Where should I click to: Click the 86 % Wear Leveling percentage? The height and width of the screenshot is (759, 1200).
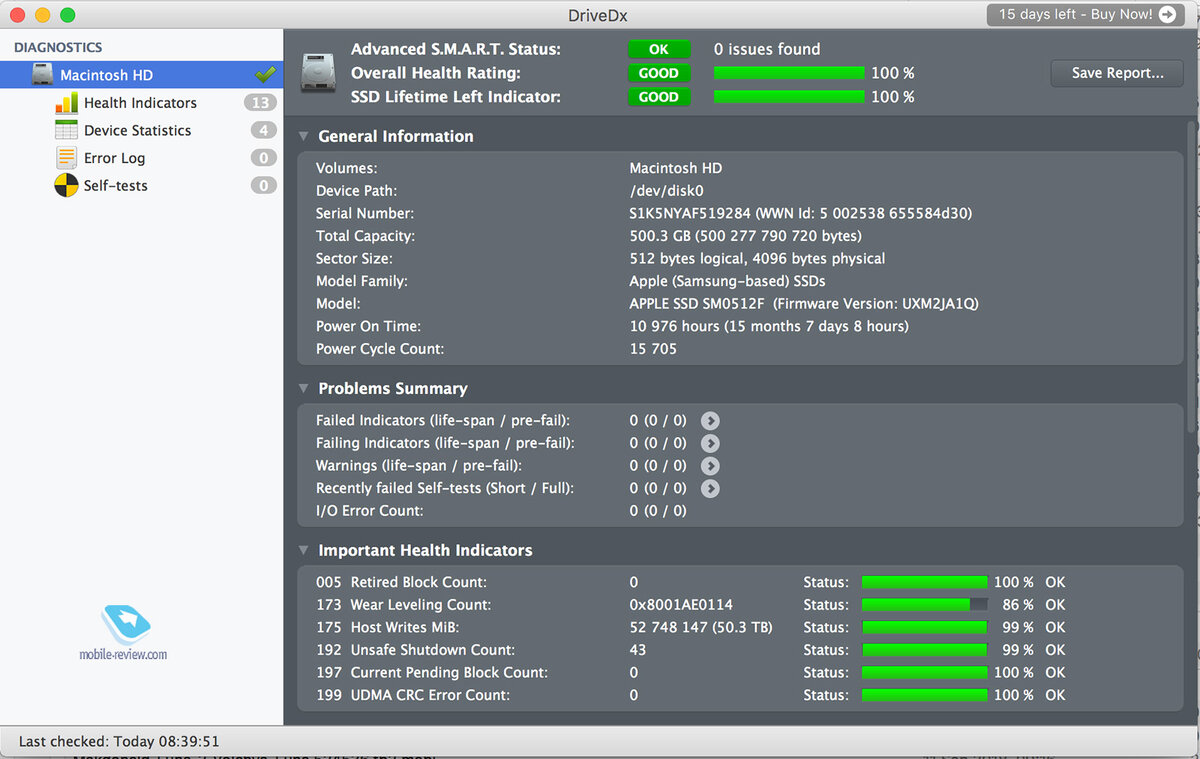click(x=1018, y=605)
